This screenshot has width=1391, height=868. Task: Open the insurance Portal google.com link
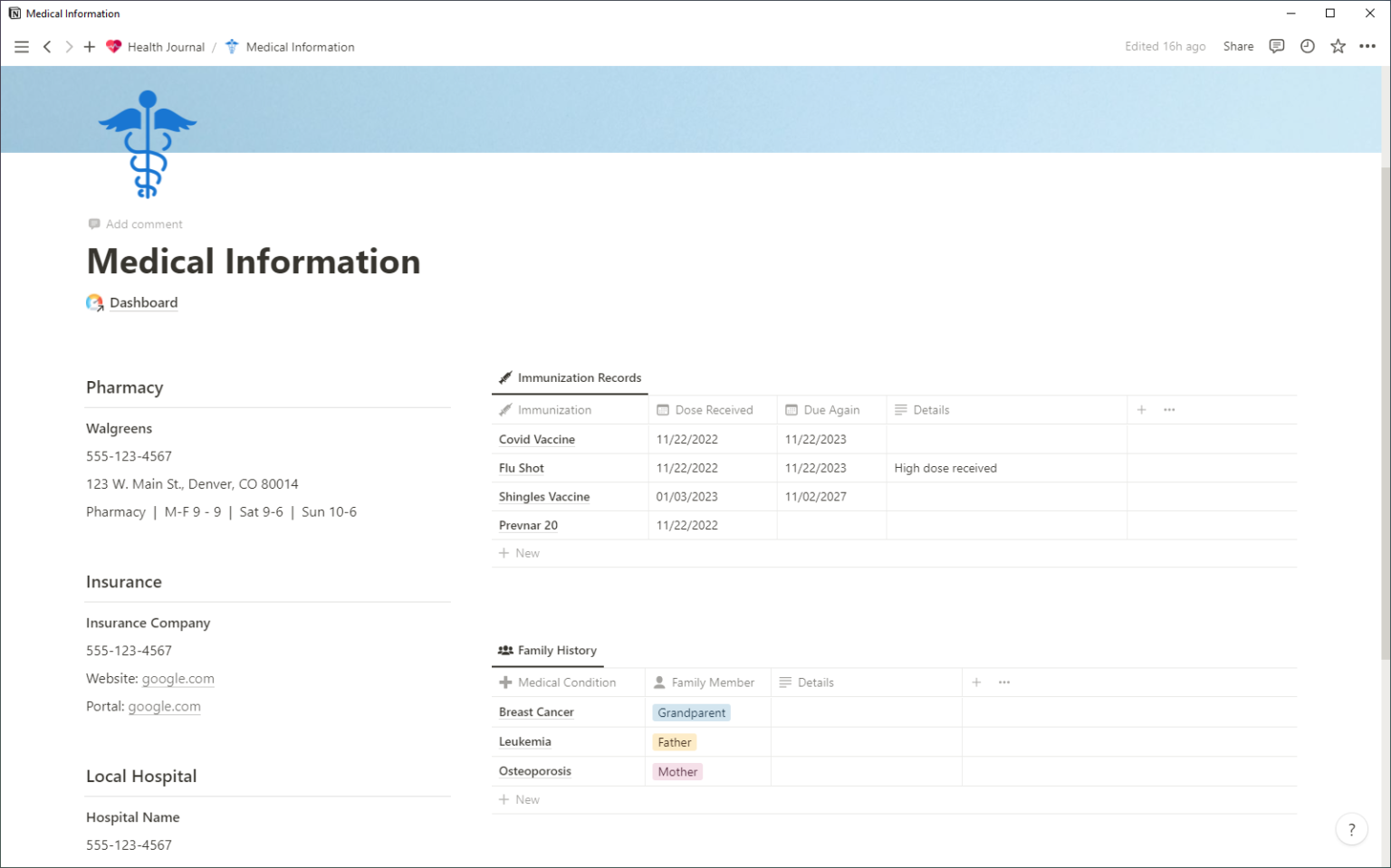coord(164,706)
